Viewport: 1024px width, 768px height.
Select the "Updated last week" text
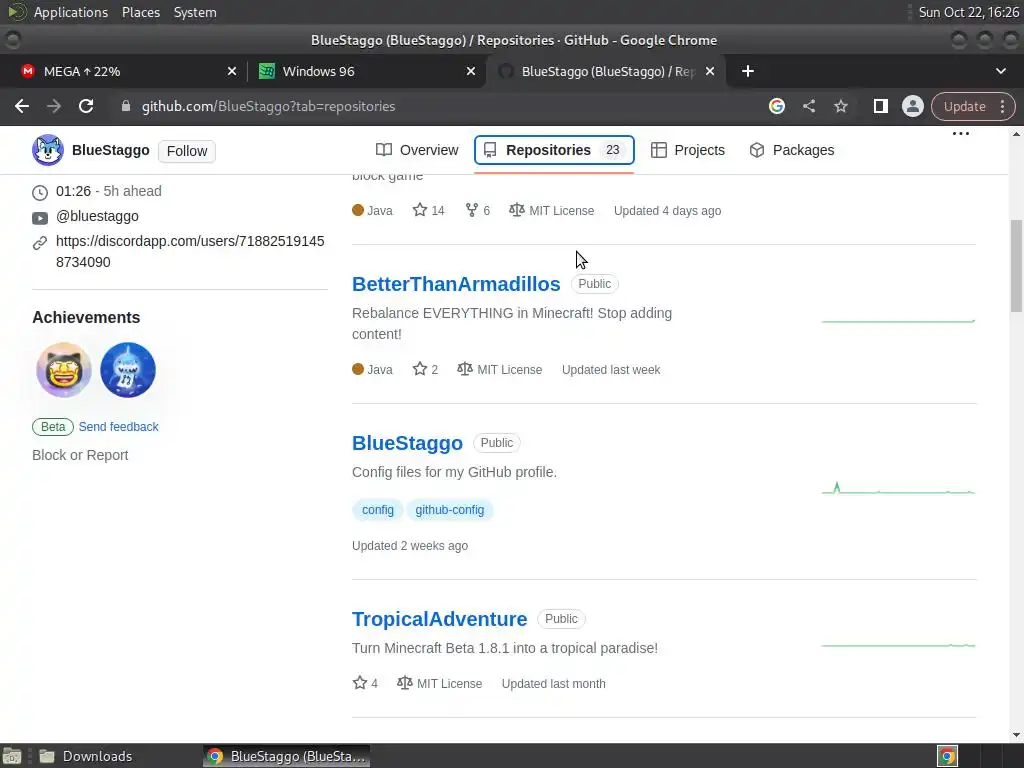point(611,370)
